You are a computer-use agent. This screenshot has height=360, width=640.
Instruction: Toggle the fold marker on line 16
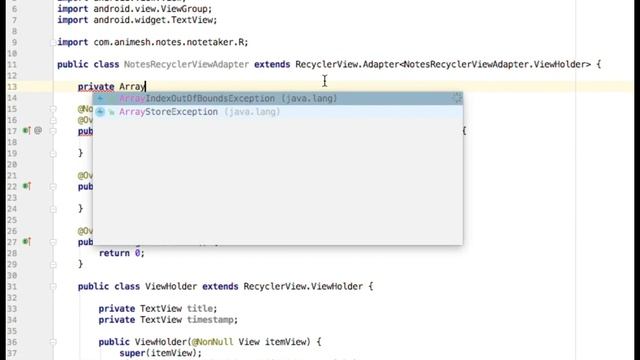click(53, 120)
